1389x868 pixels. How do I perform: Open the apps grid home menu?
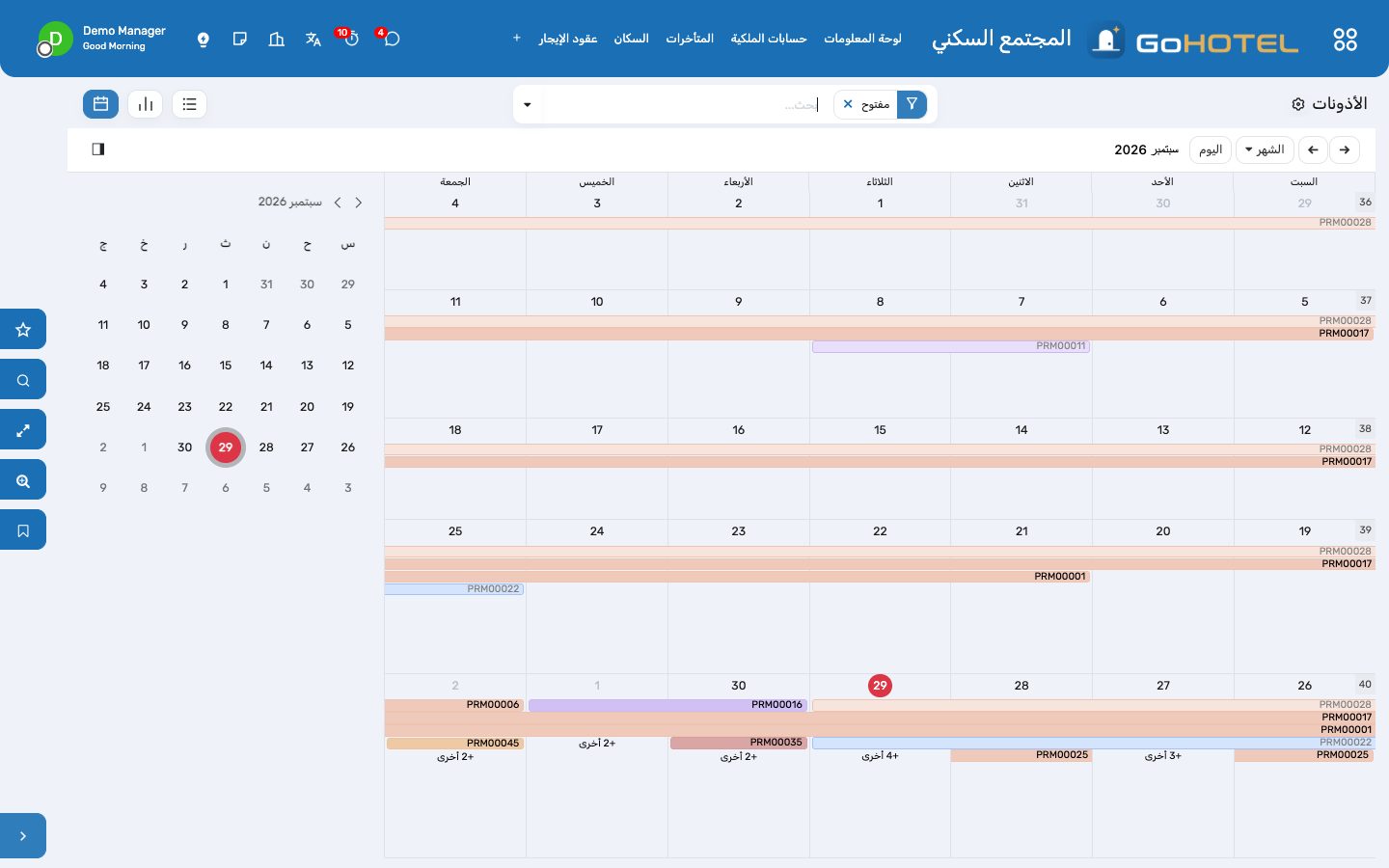1345,40
